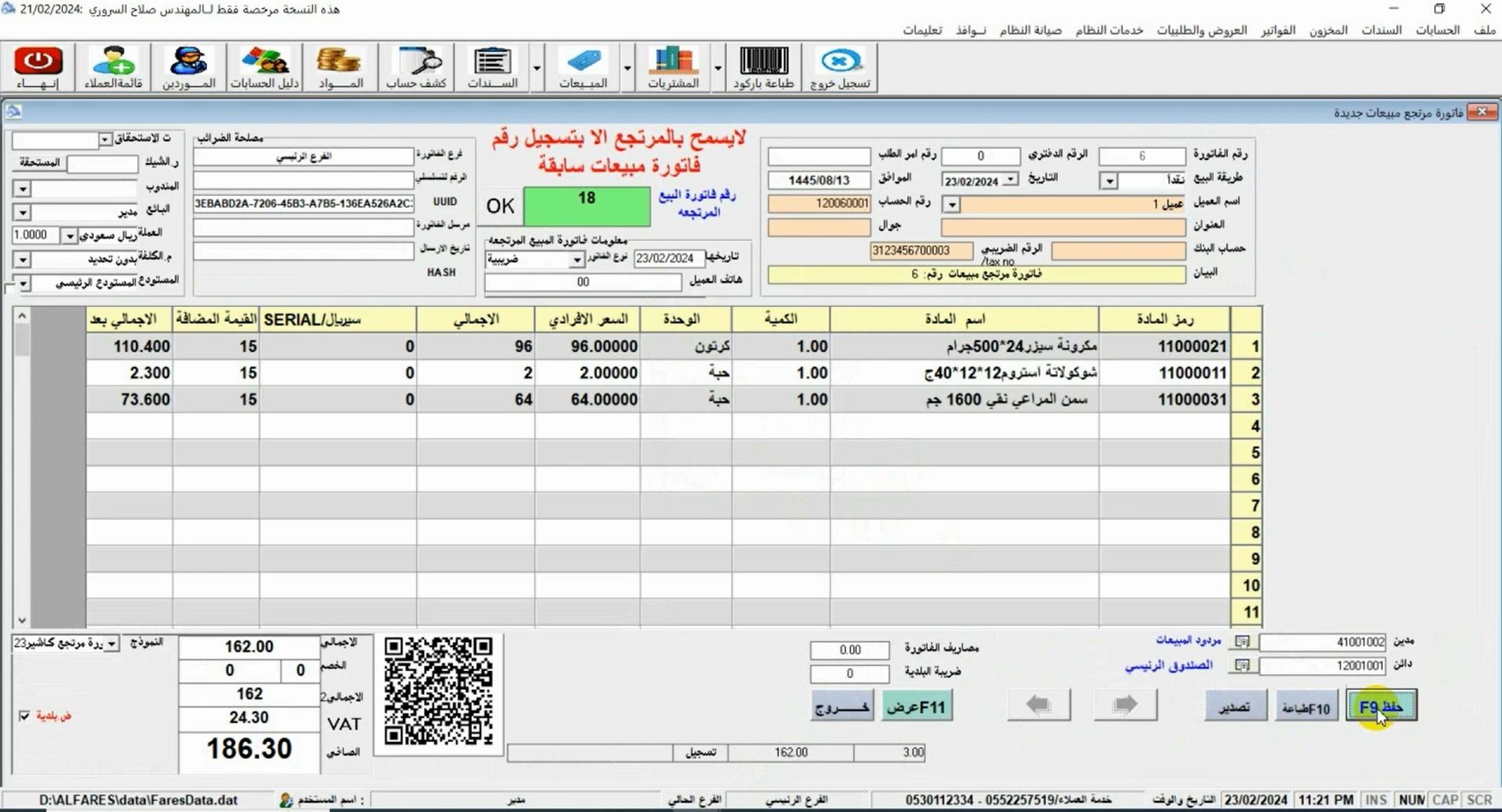This screenshot has height=812, width=1502.
Task: Click the invoice expenses (مصاريف الفاتورة) field
Action: tap(849, 650)
